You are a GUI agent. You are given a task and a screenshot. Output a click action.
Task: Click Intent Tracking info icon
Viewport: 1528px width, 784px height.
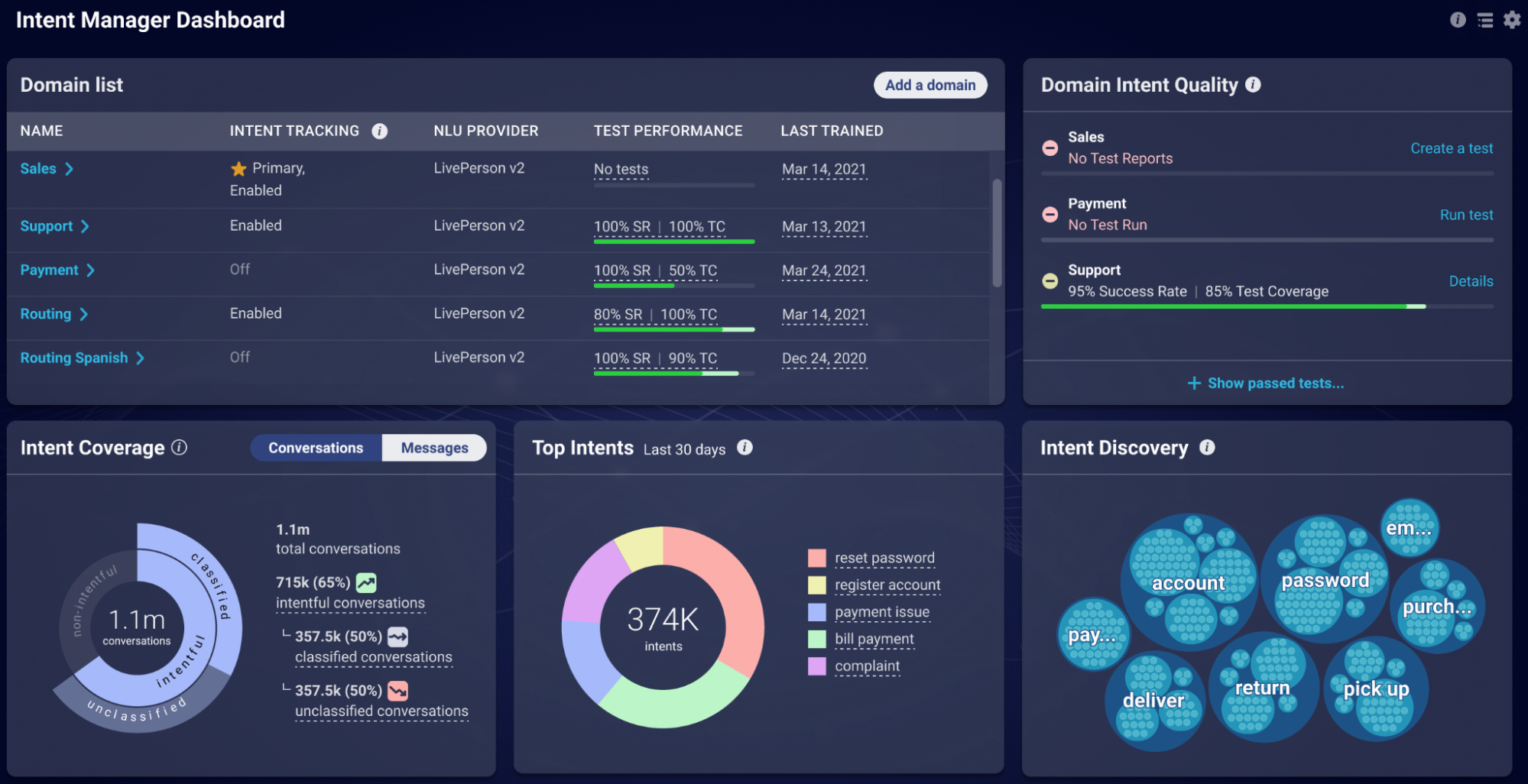[379, 131]
